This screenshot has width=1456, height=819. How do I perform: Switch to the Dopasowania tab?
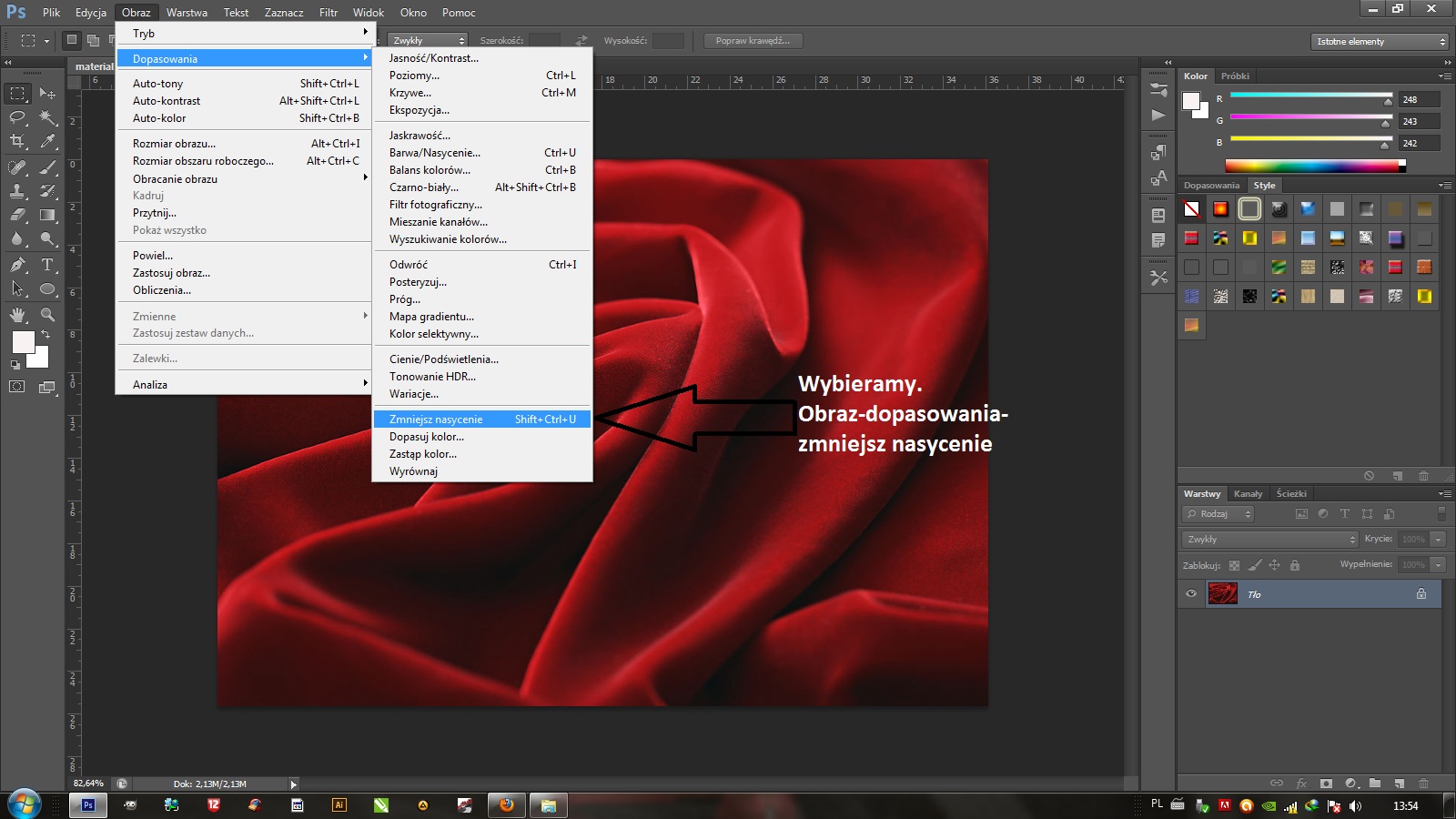(x=1211, y=186)
